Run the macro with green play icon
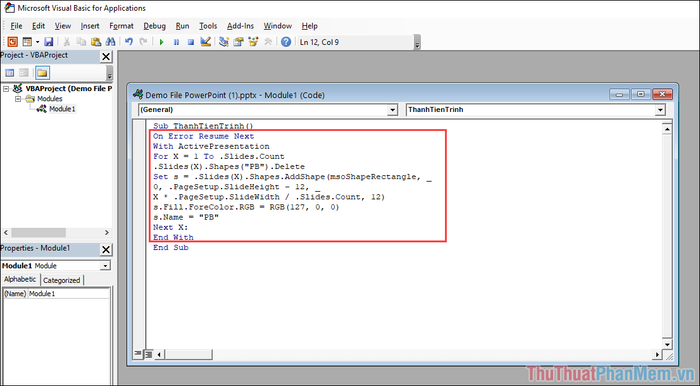700x386 pixels. pyautogui.click(x=162, y=42)
